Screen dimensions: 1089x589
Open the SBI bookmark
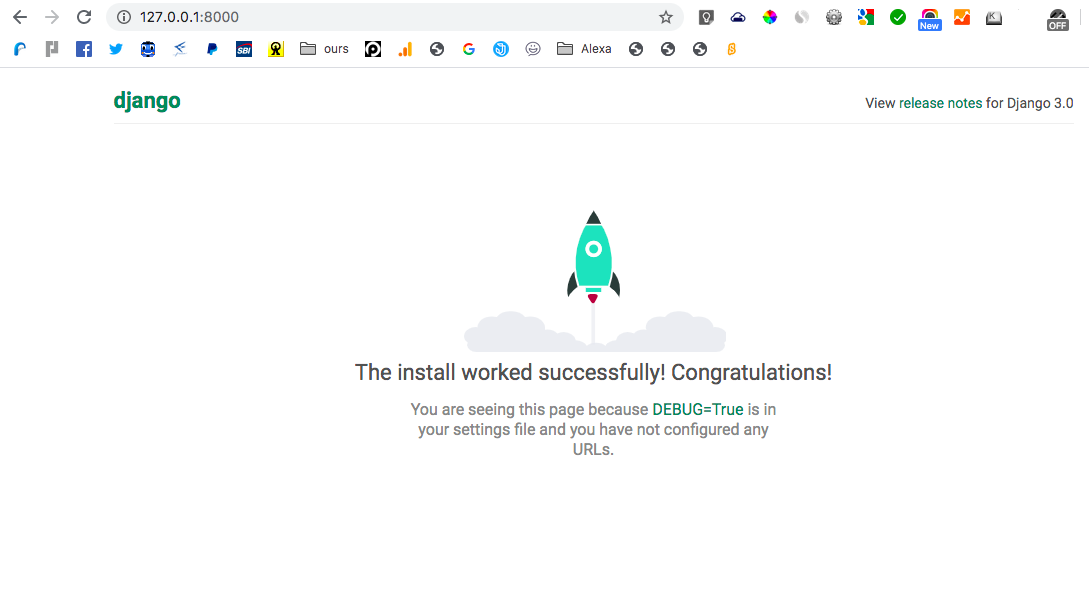coord(244,49)
